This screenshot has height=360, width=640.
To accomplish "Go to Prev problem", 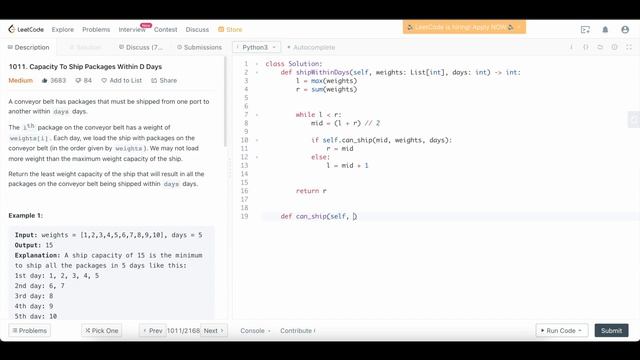I will (x=153, y=331).
